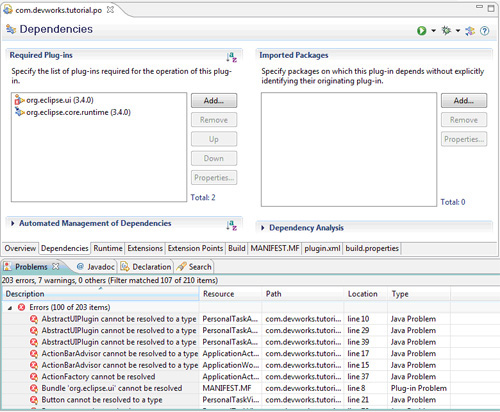The image size is (500, 412).
Task: Open the debug icon's dropdown arrow
Action: 458,31
